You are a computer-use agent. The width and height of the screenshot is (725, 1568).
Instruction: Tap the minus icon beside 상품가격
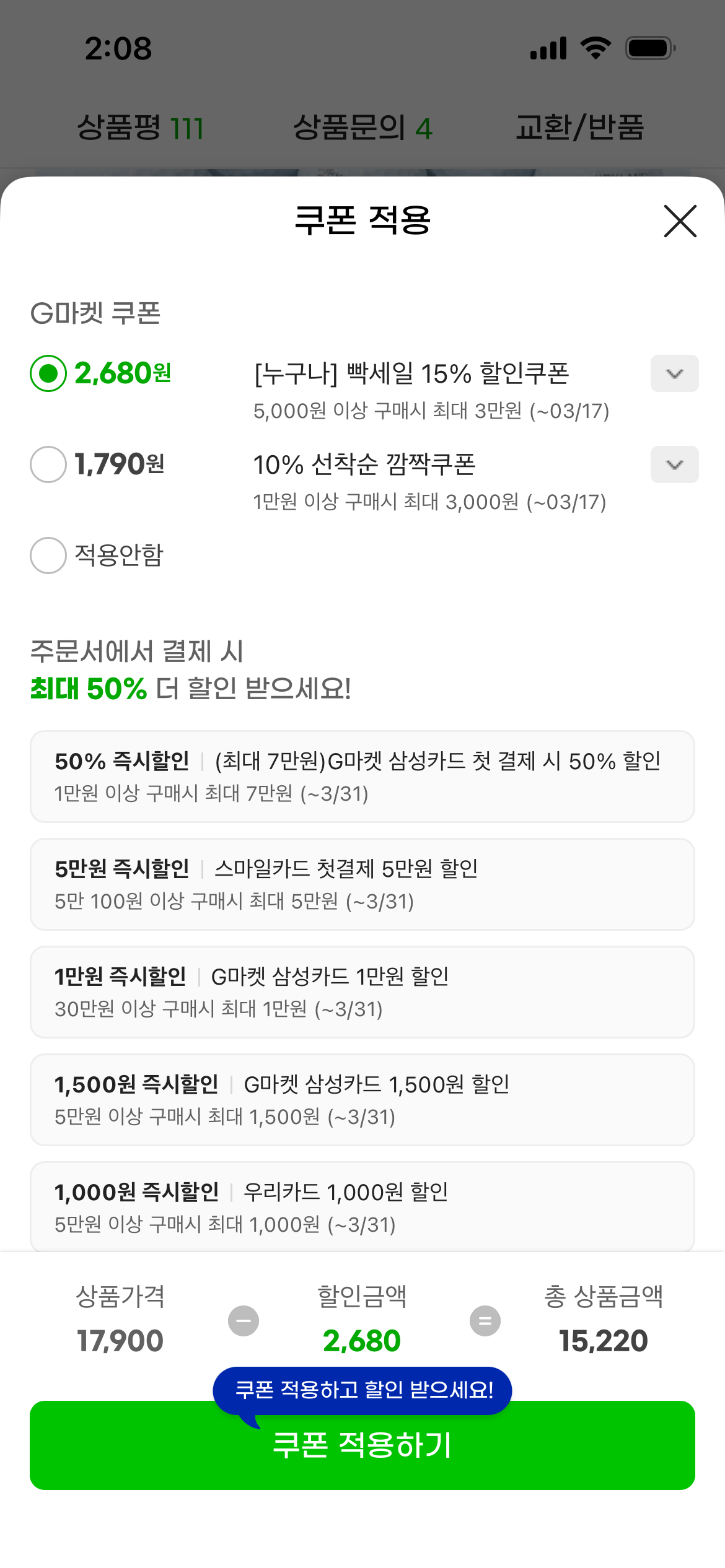(244, 1321)
